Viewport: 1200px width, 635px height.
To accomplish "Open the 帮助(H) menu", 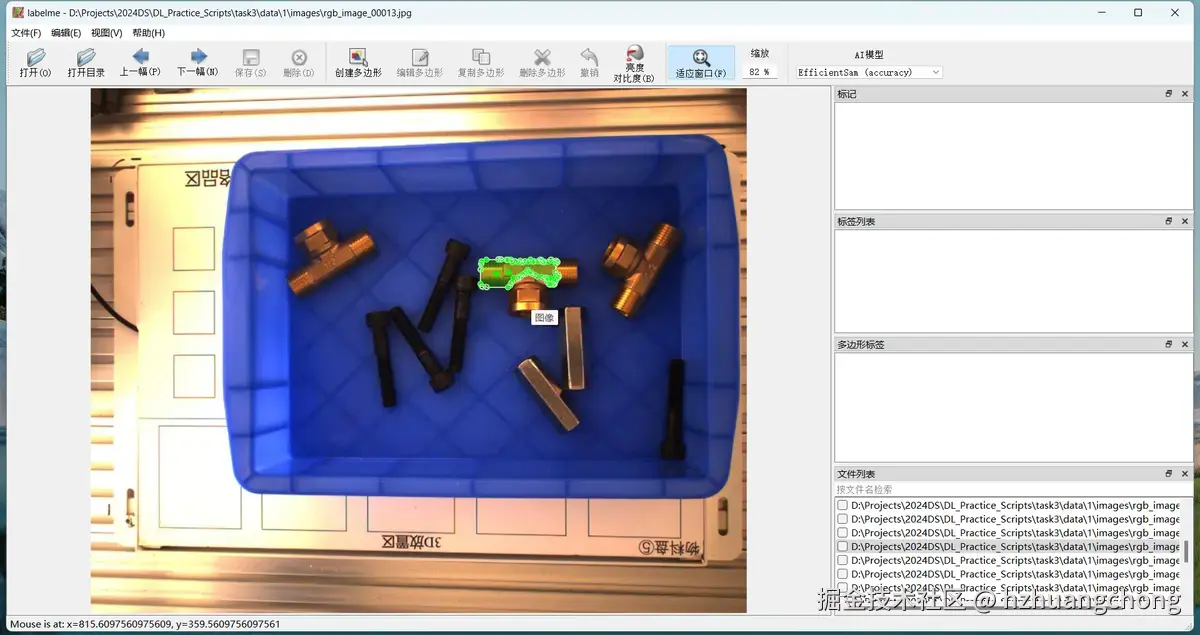I will (x=148, y=33).
